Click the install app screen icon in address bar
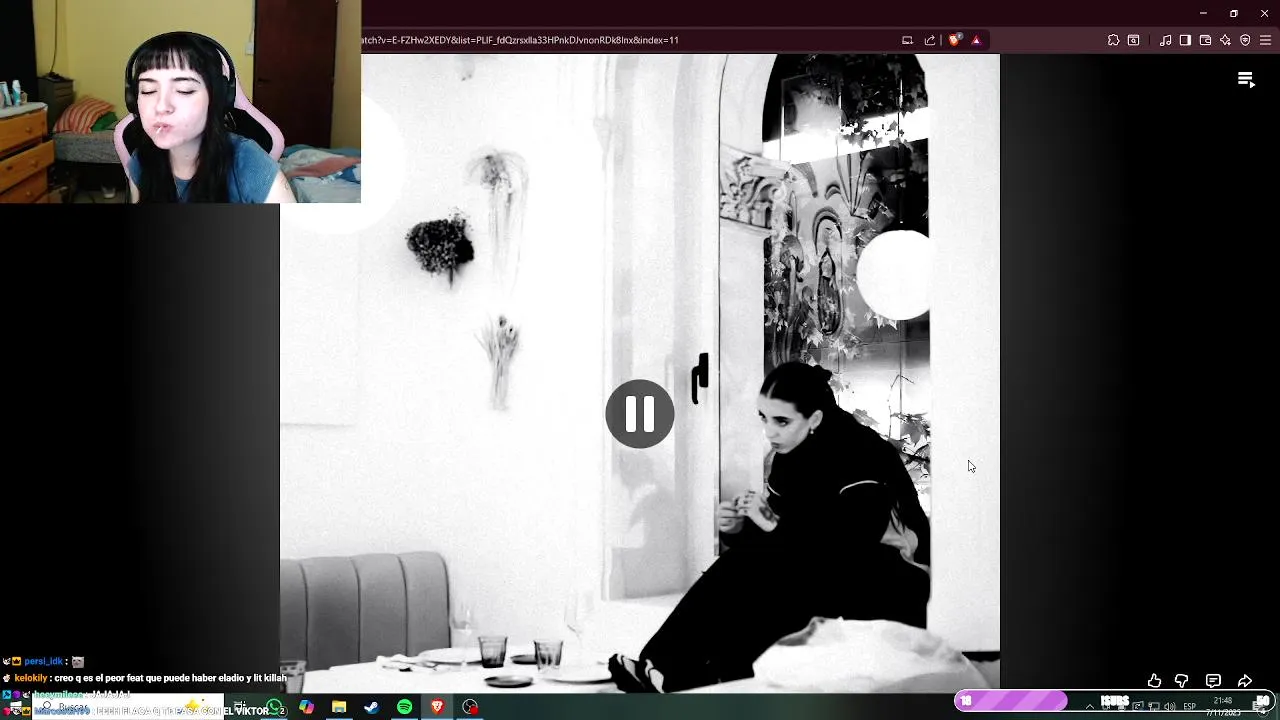This screenshot has width=1280, height=720. [x=907, y=40]
